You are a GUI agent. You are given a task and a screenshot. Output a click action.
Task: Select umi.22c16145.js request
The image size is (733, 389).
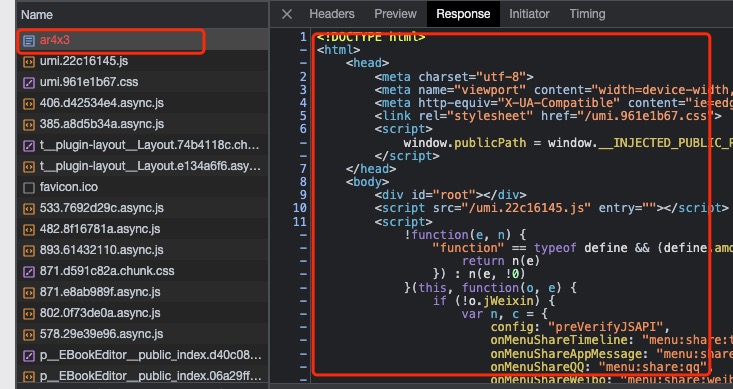(143, 61)
